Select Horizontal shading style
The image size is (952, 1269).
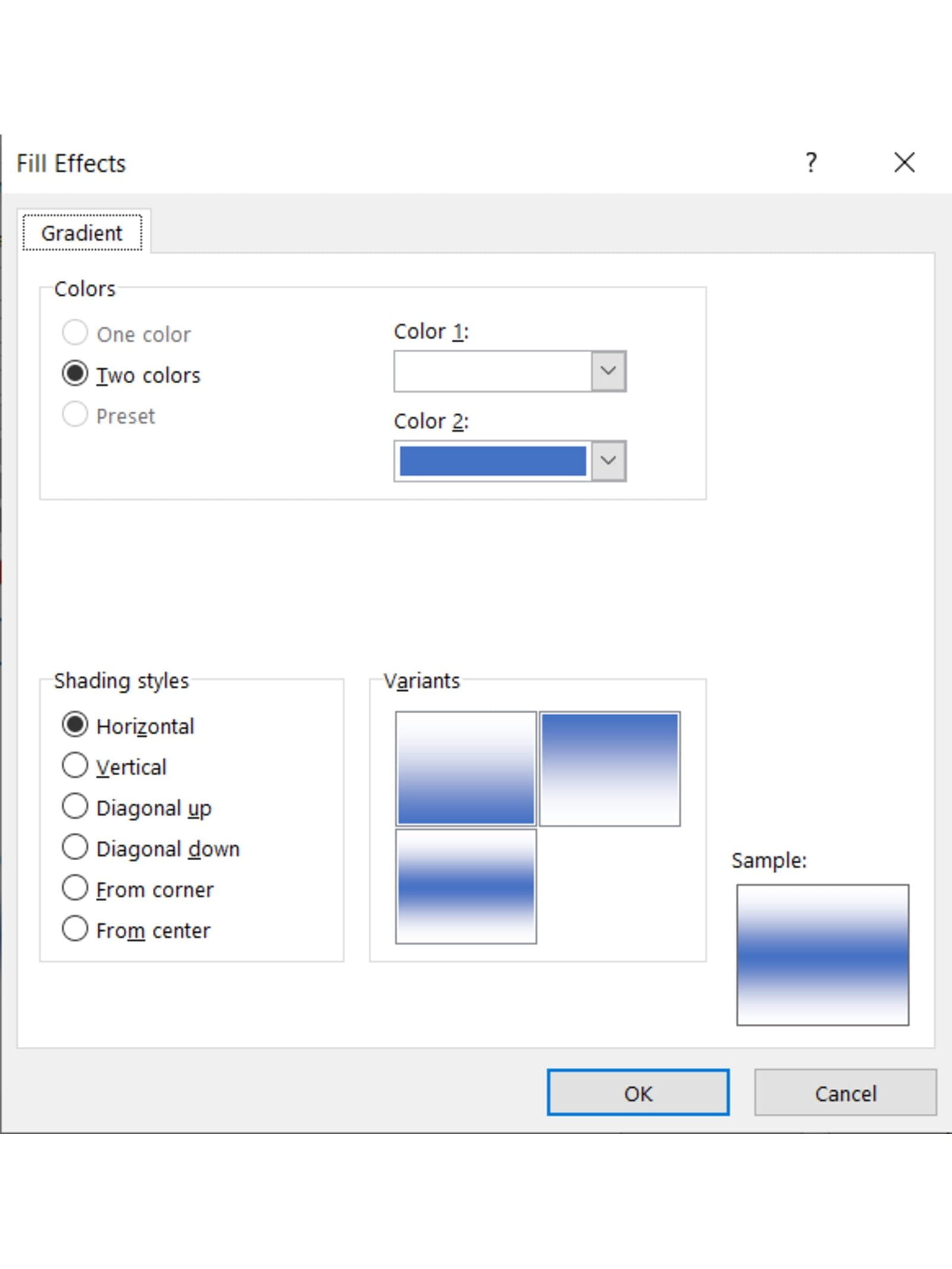[x=75, y=725]
